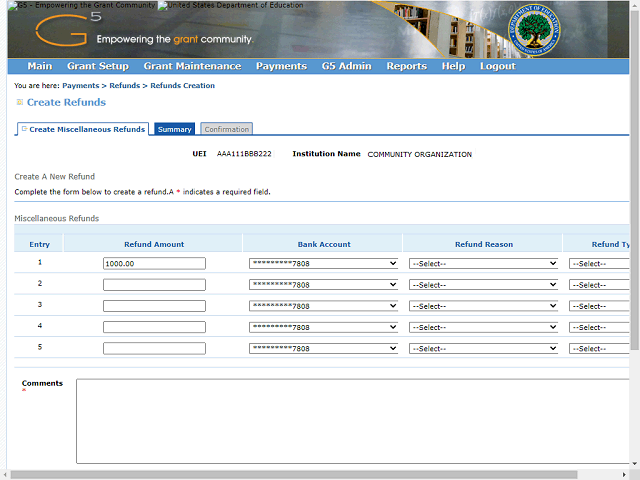Expand Refund Reason dropdown for entry 1
The height and width of the screenshot is (480, 640).
pos(483,264)
